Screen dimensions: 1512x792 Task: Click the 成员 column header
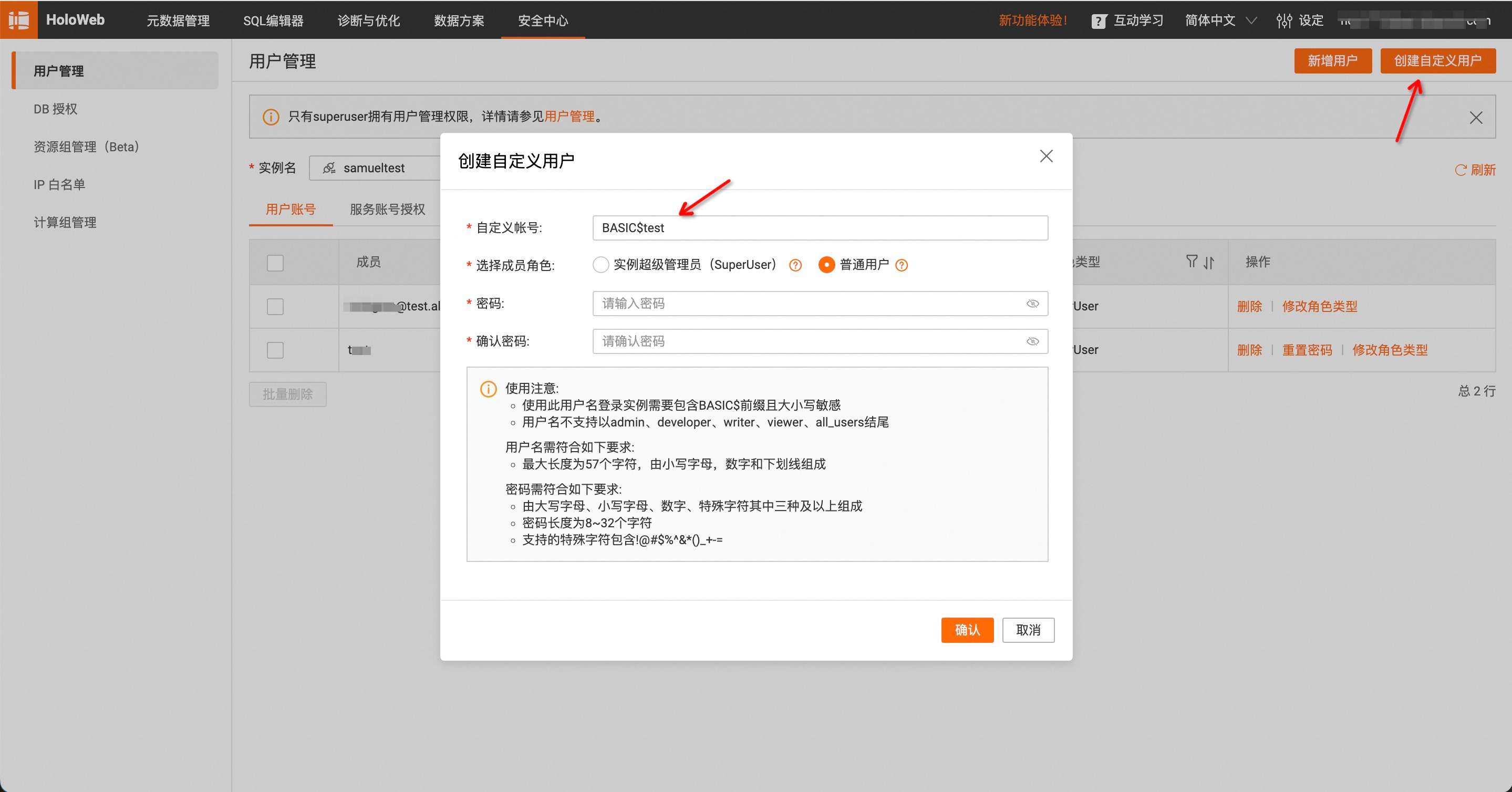point(369,262)
